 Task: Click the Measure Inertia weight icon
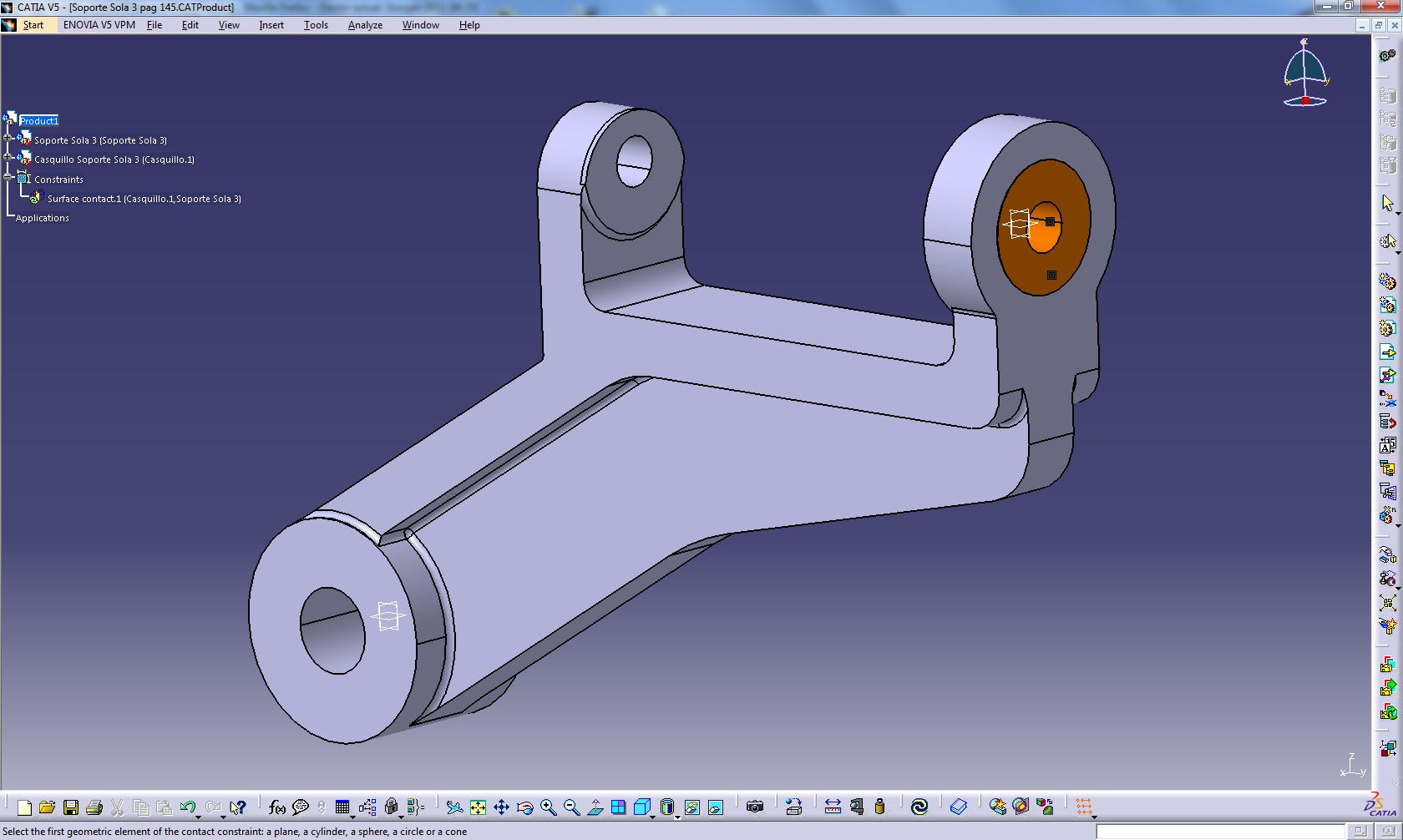[879, 807]
